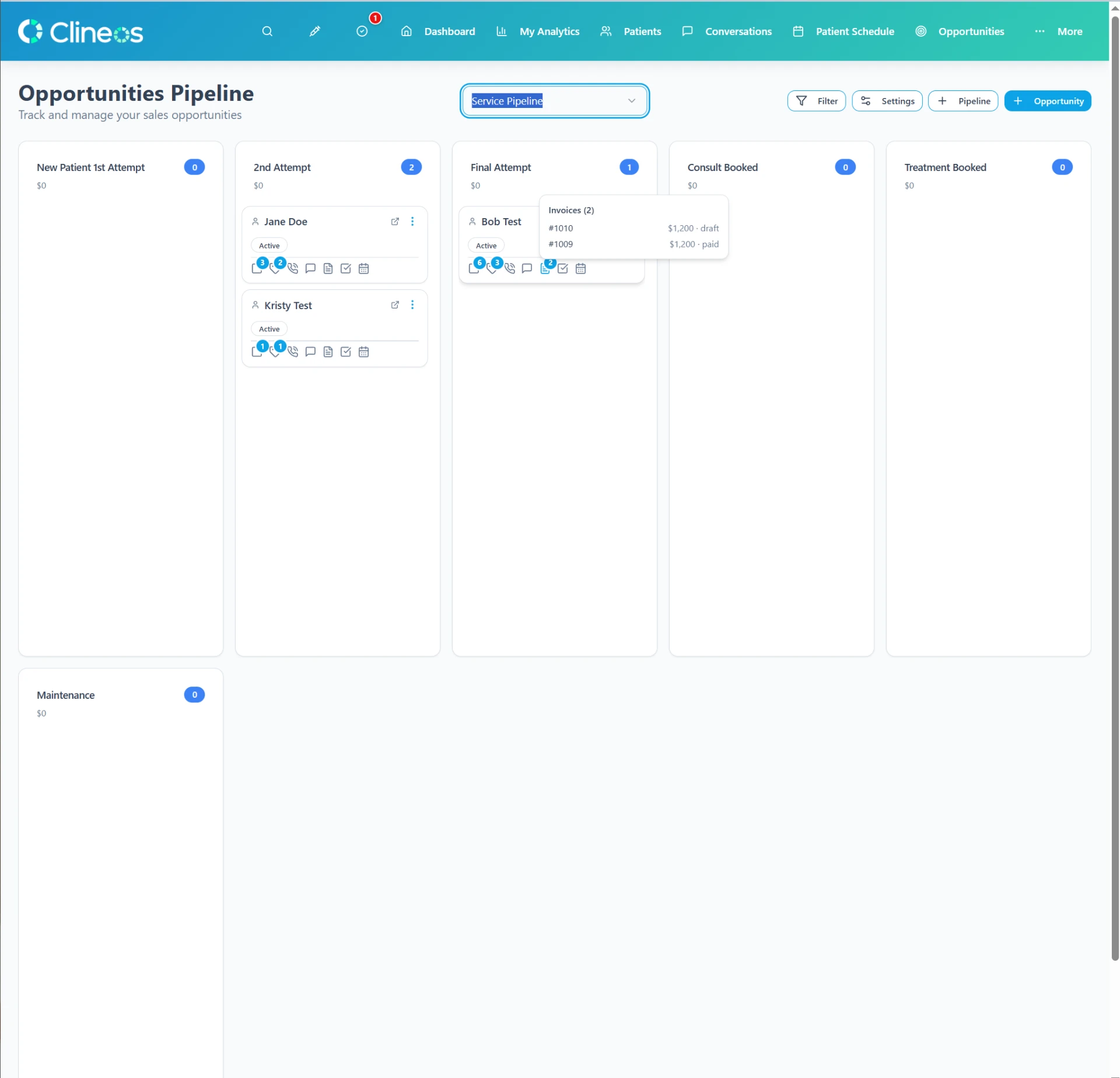Open the calendar icon on Bob Test's card
The width and height of the screenshot is (1120, 1078).
[x=580, y=269]
